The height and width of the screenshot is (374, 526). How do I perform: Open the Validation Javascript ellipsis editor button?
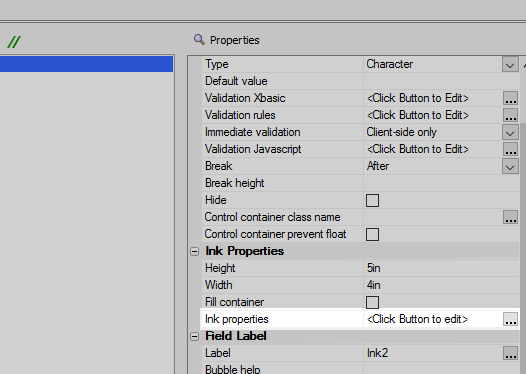pyautogui.click(x=510, y=149)
